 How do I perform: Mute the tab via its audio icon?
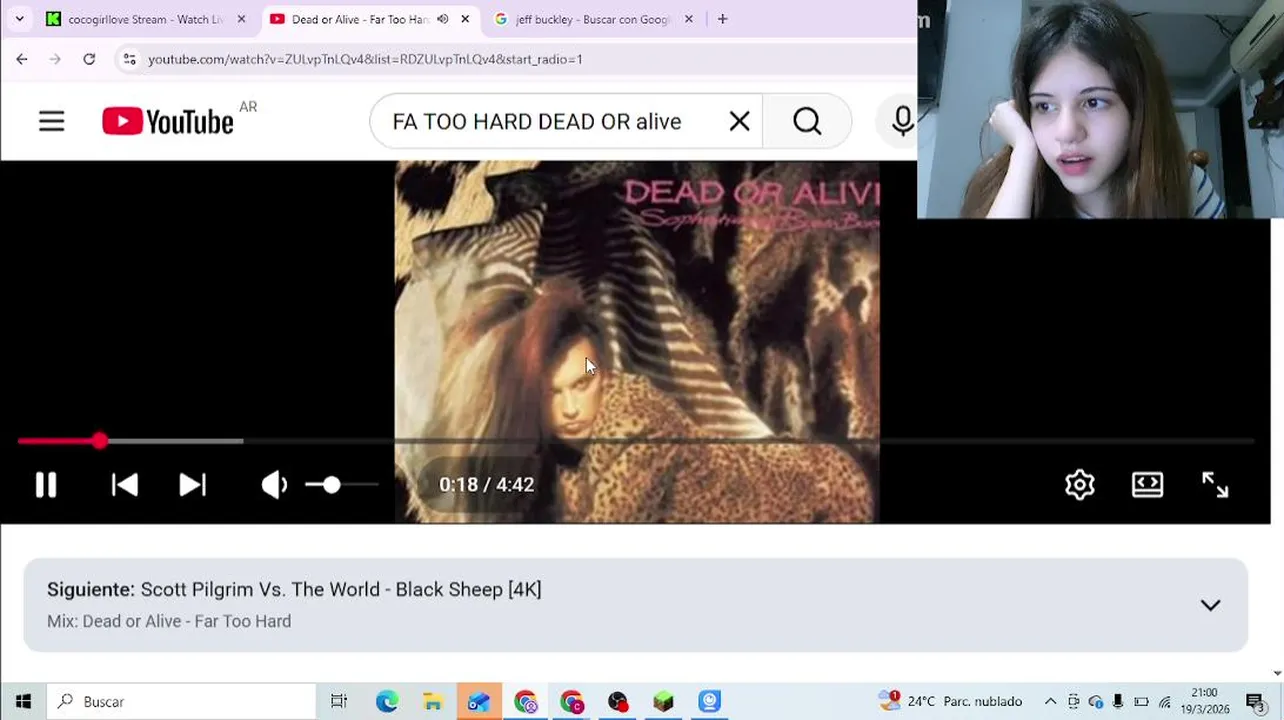(442, 19)
